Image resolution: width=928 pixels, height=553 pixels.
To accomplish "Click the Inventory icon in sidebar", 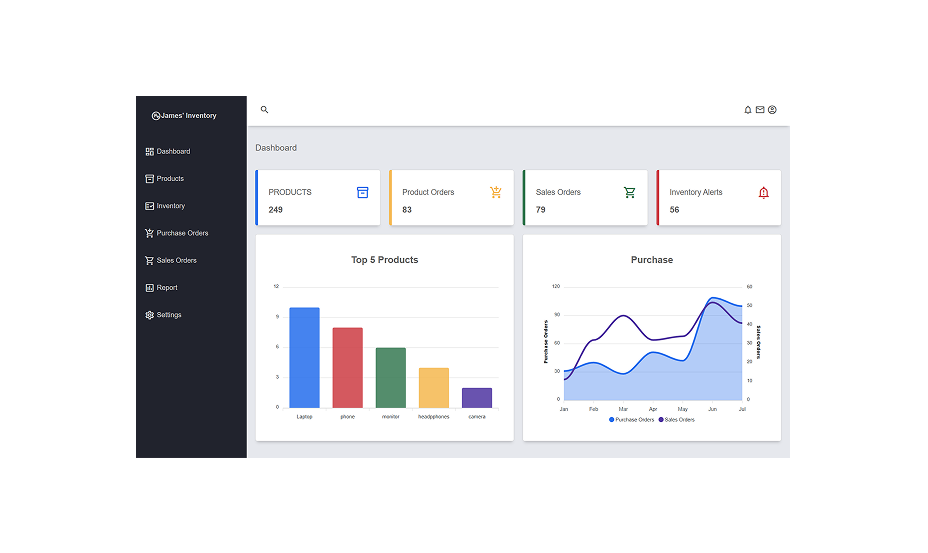I will (150, 206).
